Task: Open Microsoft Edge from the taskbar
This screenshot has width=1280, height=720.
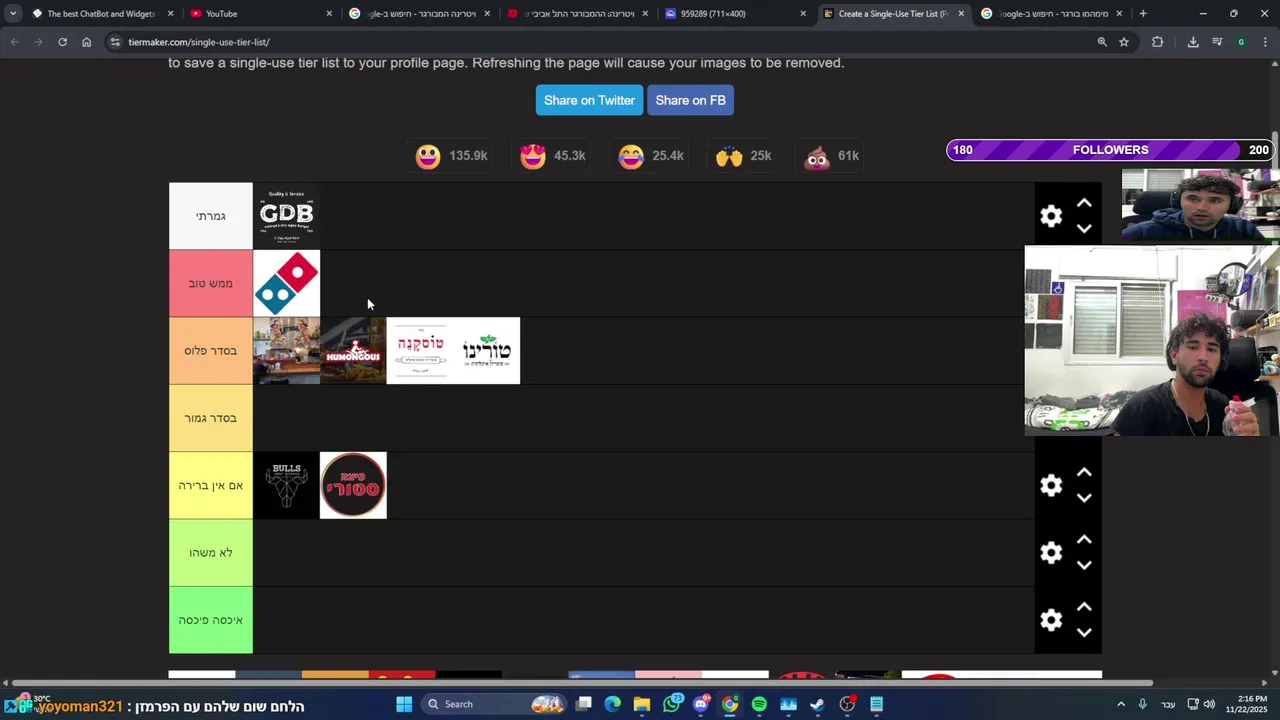Action: pos(613,704)
